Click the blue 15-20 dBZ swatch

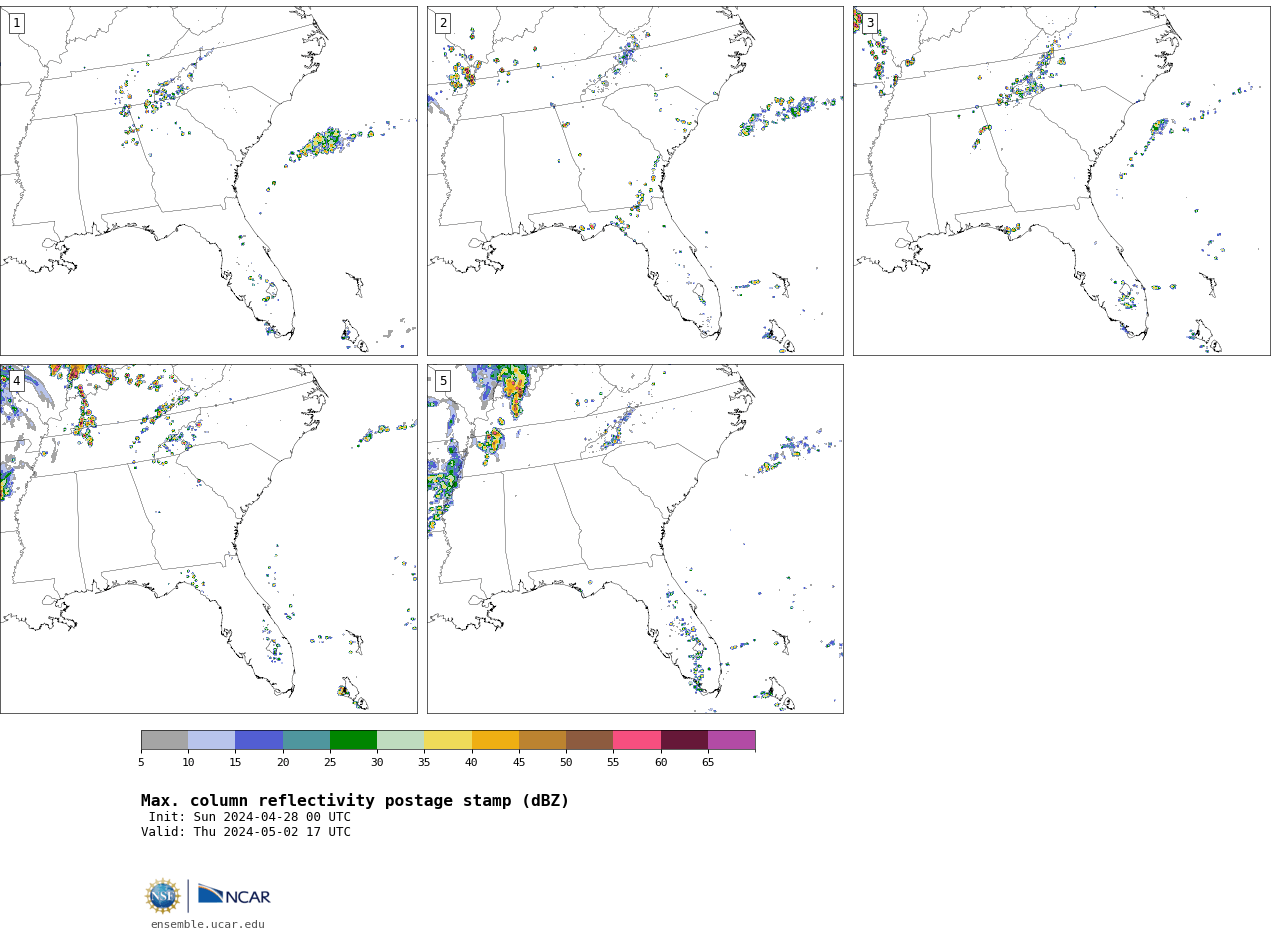click(x=259, y=740)
